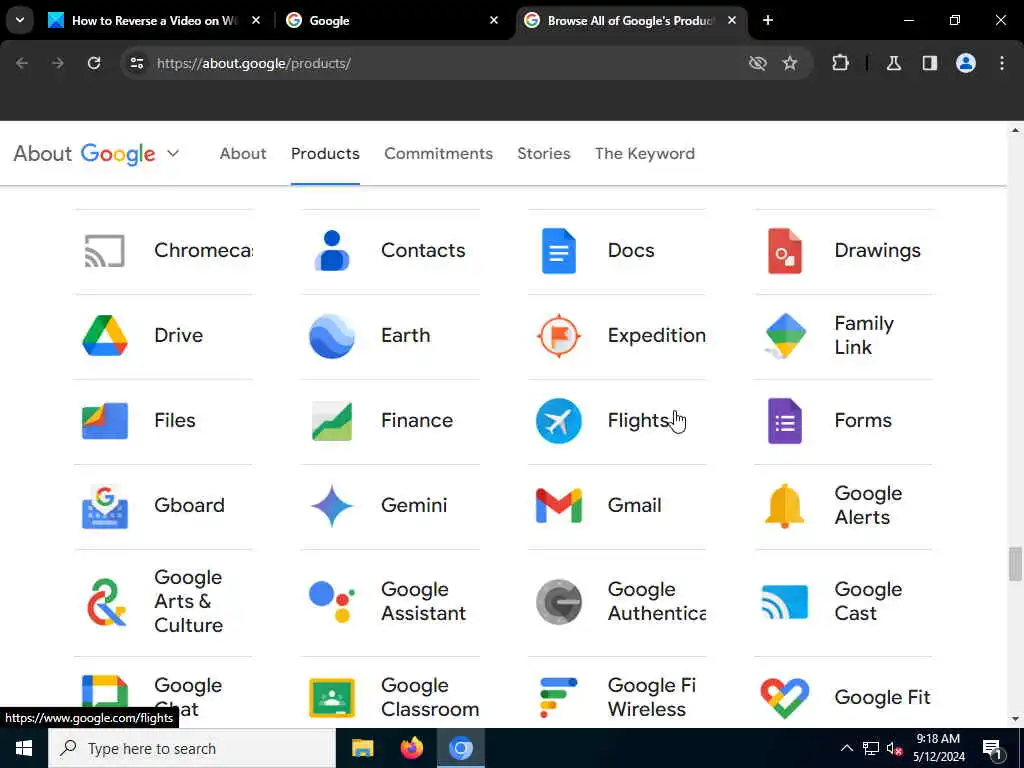Select the Products nav item
The height and width of the screenshot is (768, 1024).
tap(325, 153)
